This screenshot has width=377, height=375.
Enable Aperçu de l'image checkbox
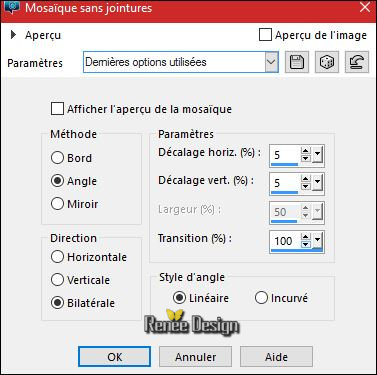tap(265, 35)
